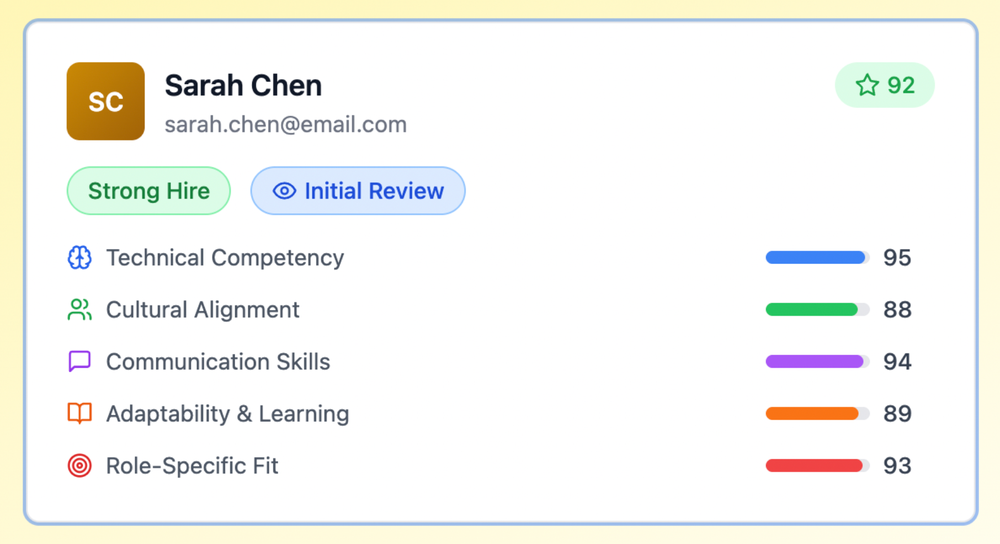Click the blue Technical Competency progress bar
The width and height of the screenshot is (1000, 544).
click(817, 258)
